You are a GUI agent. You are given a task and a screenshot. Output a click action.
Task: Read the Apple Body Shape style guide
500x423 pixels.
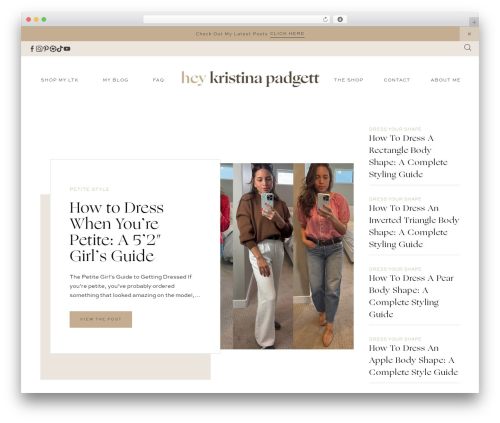[413, 360]
